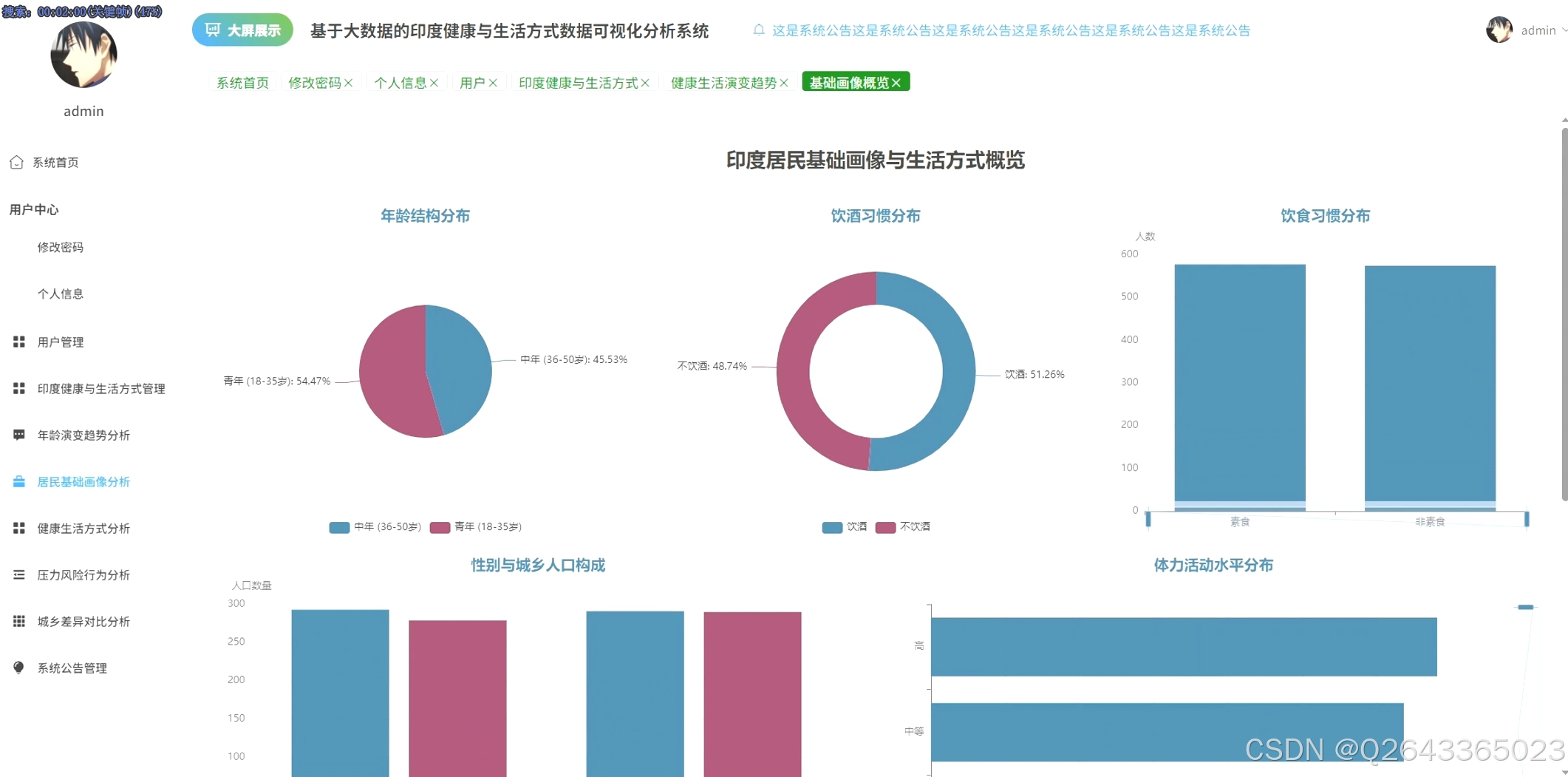This screenshot has width=1568, height=777.
Task: Click the system title 基于大数据的印度健康与生活方式数据可视化分析系统
Action: [509, 30]
